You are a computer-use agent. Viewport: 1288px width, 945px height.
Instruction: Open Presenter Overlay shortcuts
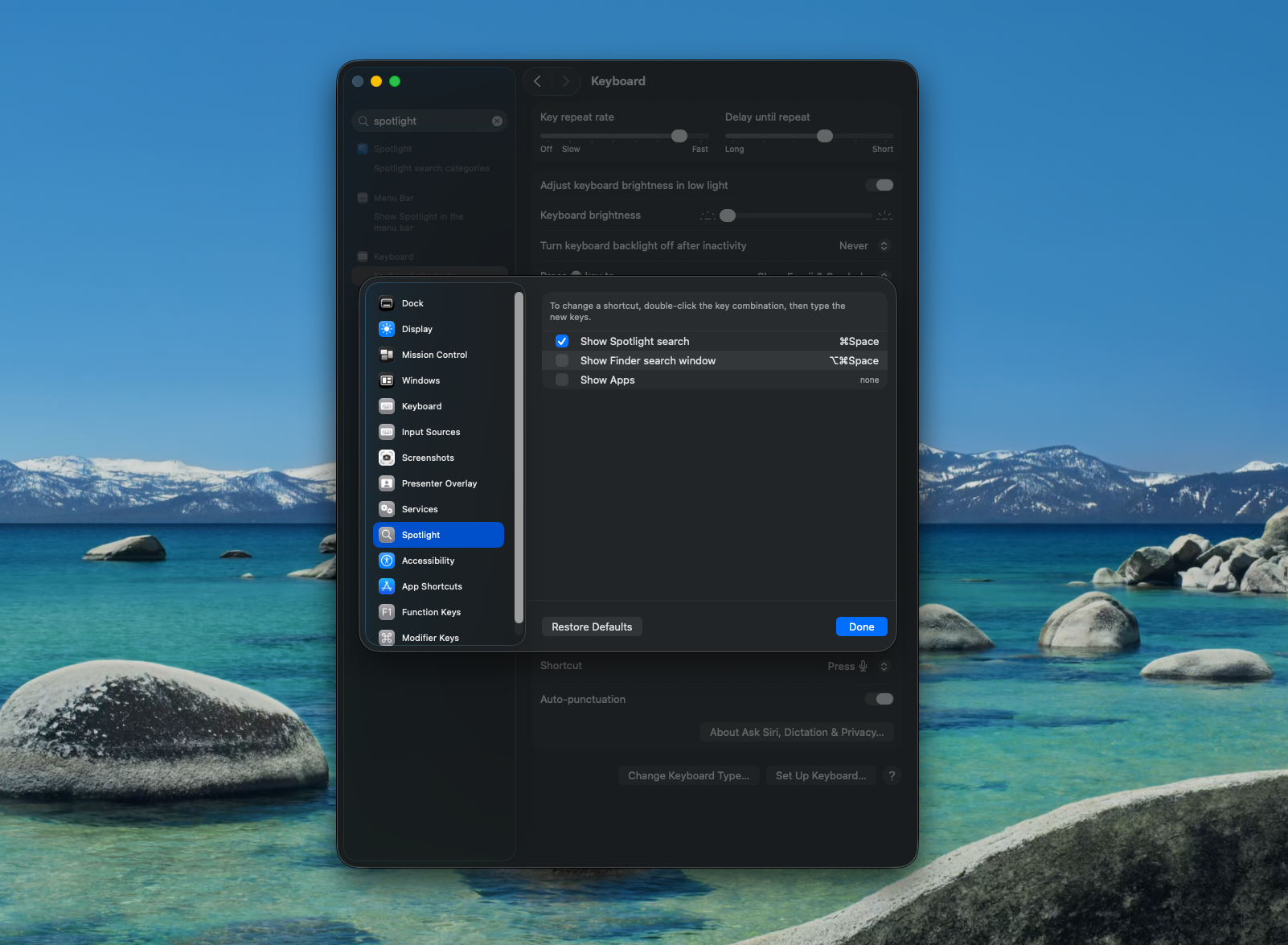point(439,483)
